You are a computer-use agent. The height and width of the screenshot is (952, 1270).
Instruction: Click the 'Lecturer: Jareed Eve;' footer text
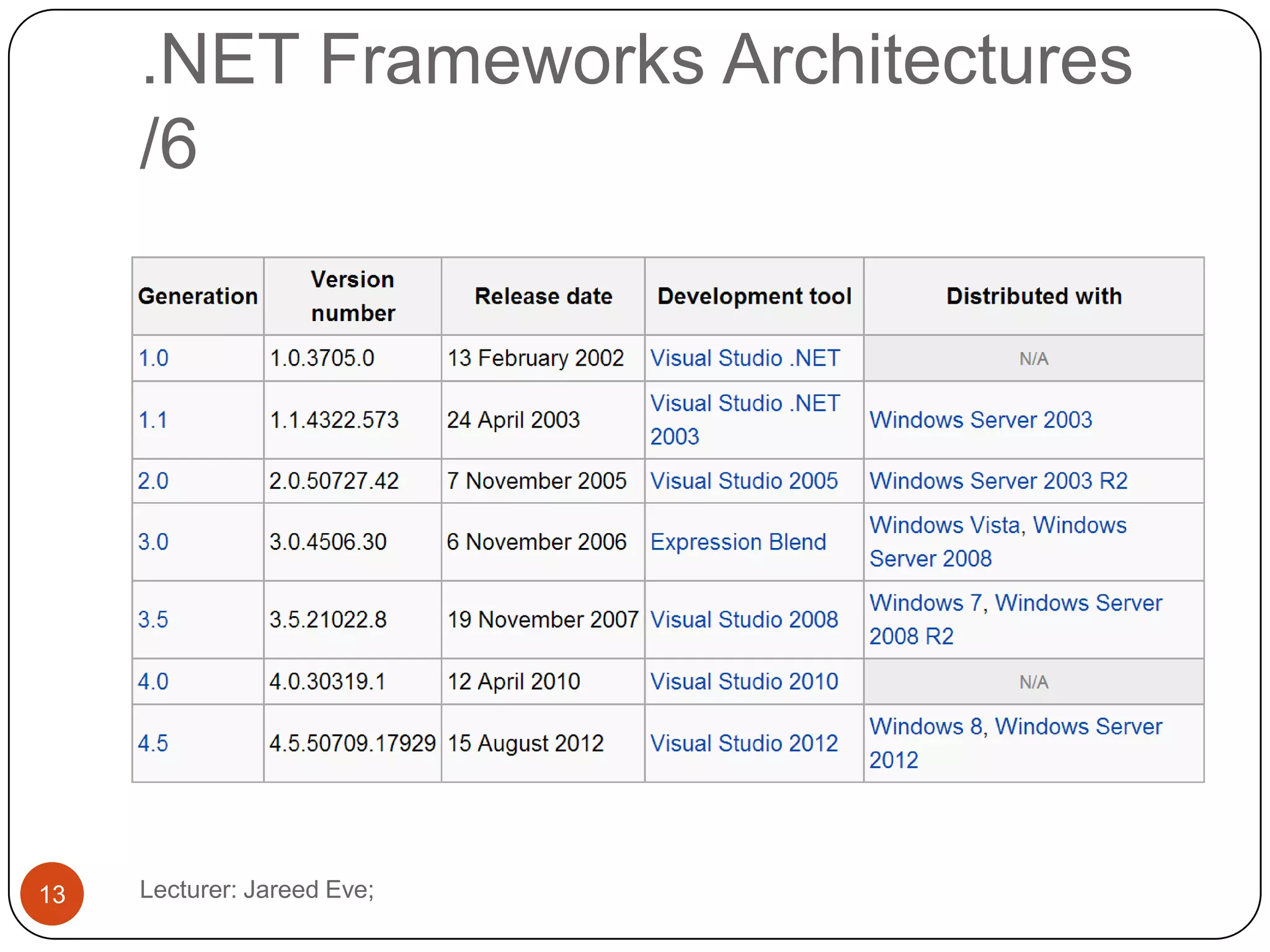tap(257, 889)
